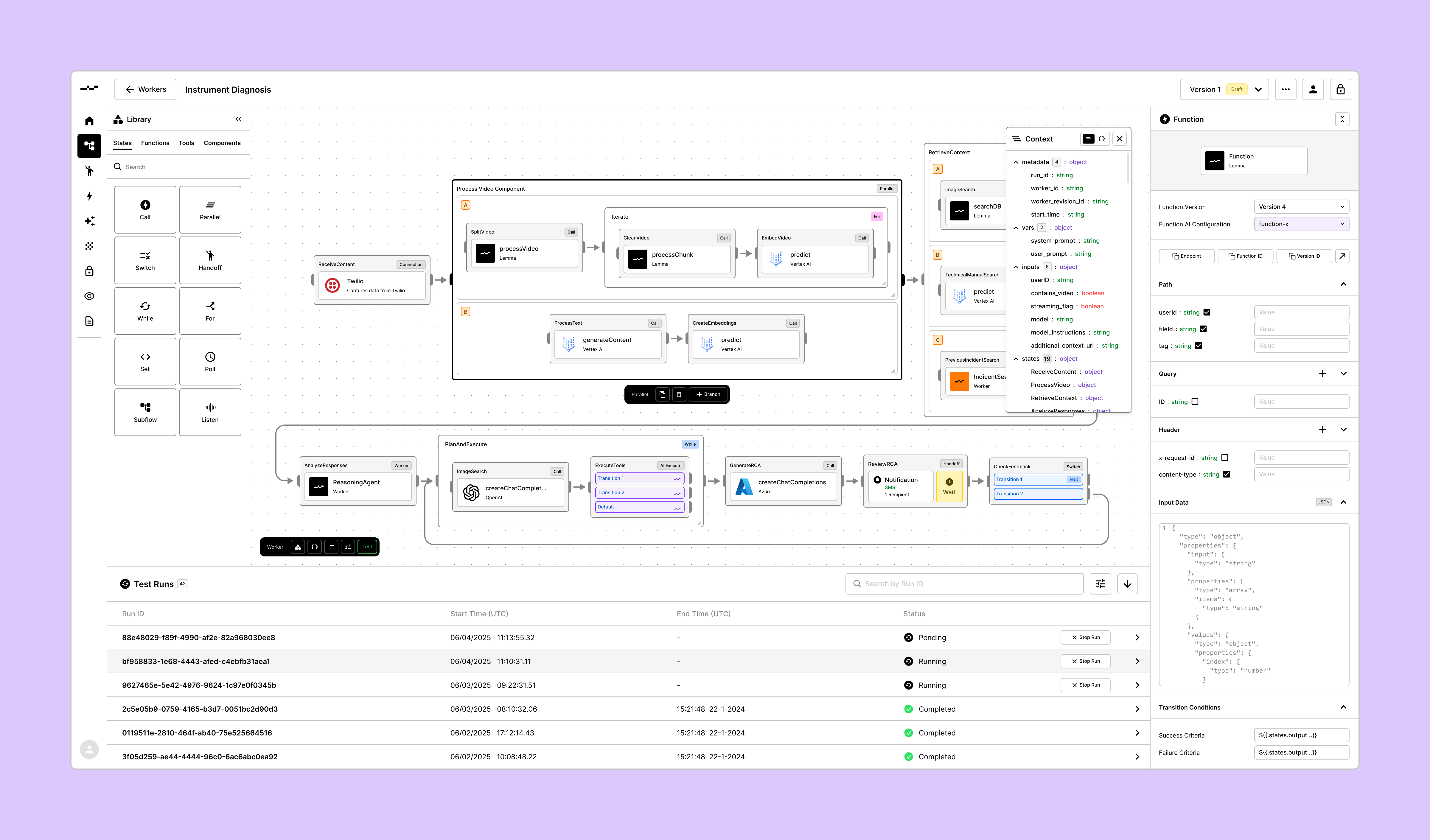
Task: Switch Context panel to list view
Action: pyautogui.click(x=1088, y=139)
